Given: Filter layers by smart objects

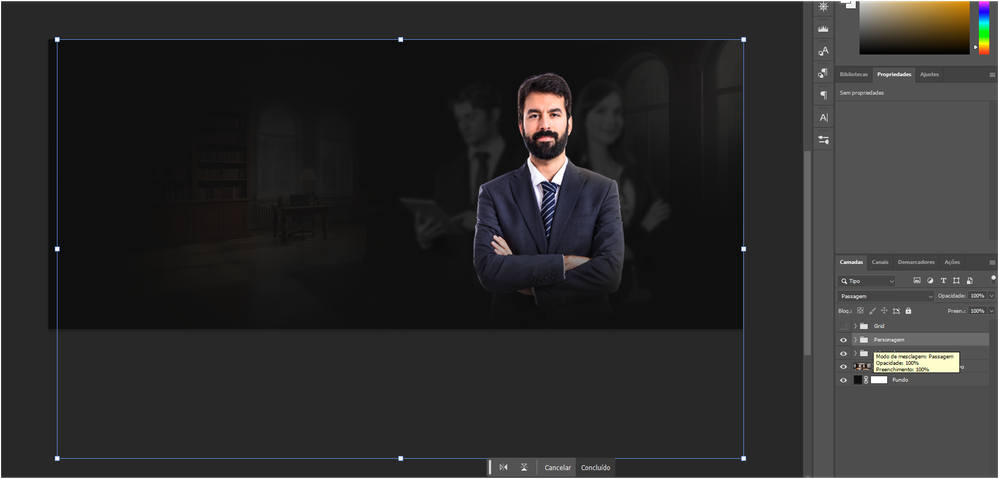Looking at the screenshot, I should click(970, 280).
